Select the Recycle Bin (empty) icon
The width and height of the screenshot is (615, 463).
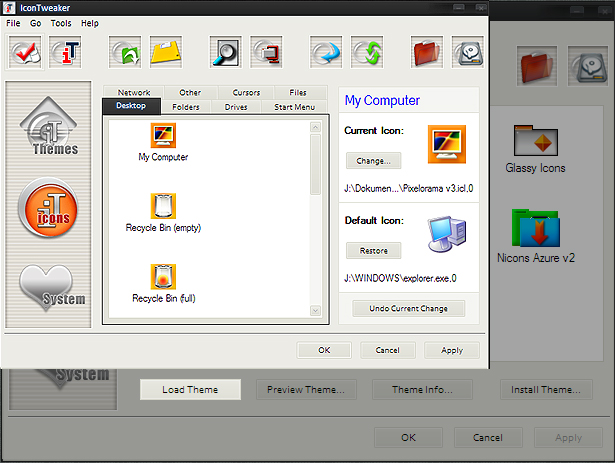pyautogui.click(x=163, y=213)
